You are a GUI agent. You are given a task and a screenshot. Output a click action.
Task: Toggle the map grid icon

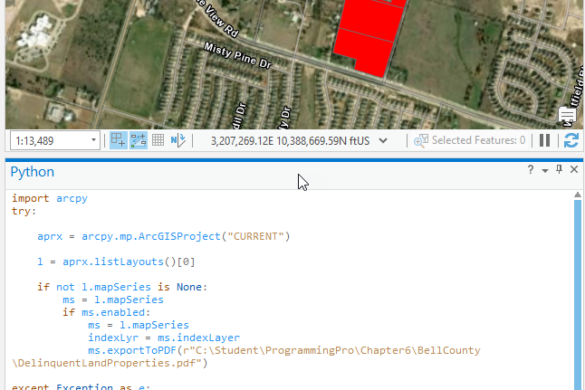tap(158, 140)
